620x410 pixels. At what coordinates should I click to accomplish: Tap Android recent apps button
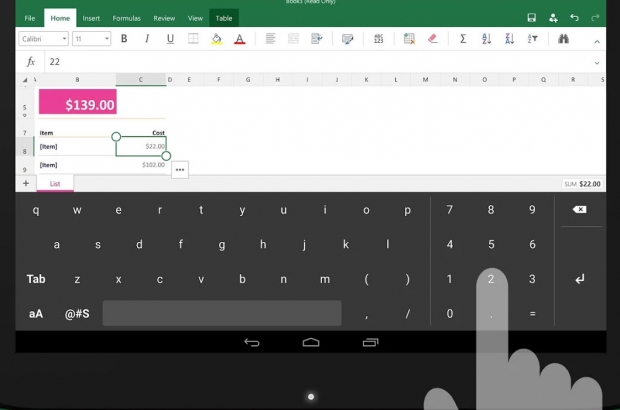(370, 342)
